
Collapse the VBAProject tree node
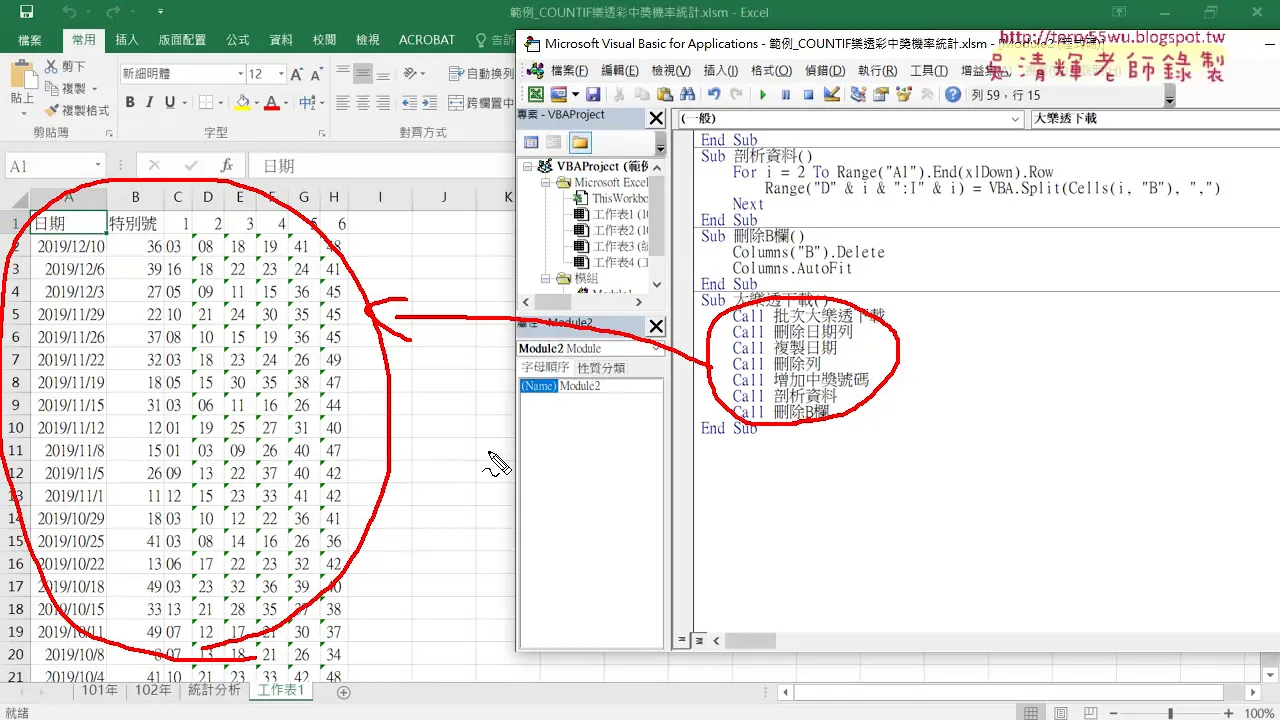526,166
